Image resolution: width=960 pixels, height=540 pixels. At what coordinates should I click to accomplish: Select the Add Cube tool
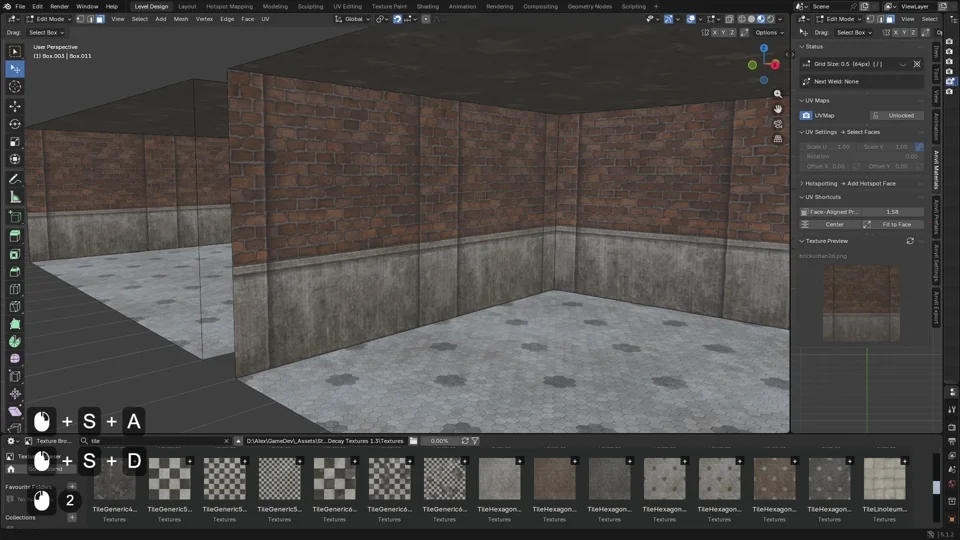pos(15,217)
